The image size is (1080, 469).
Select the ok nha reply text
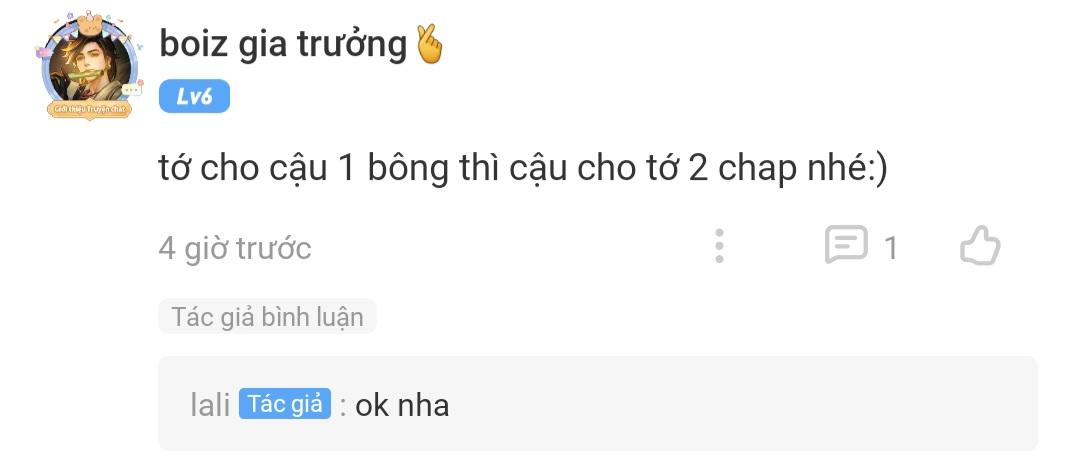[402, 406]
